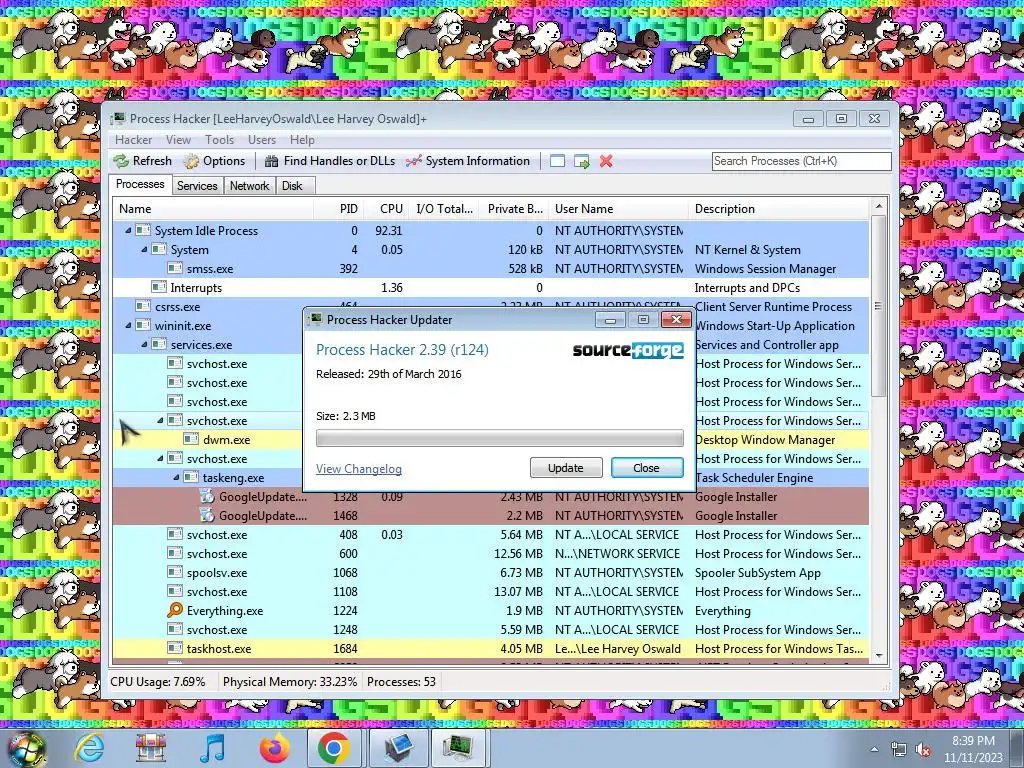Viewport: 1024px width, 768px height.
Task: Open the Help menu
Action: 302,140
